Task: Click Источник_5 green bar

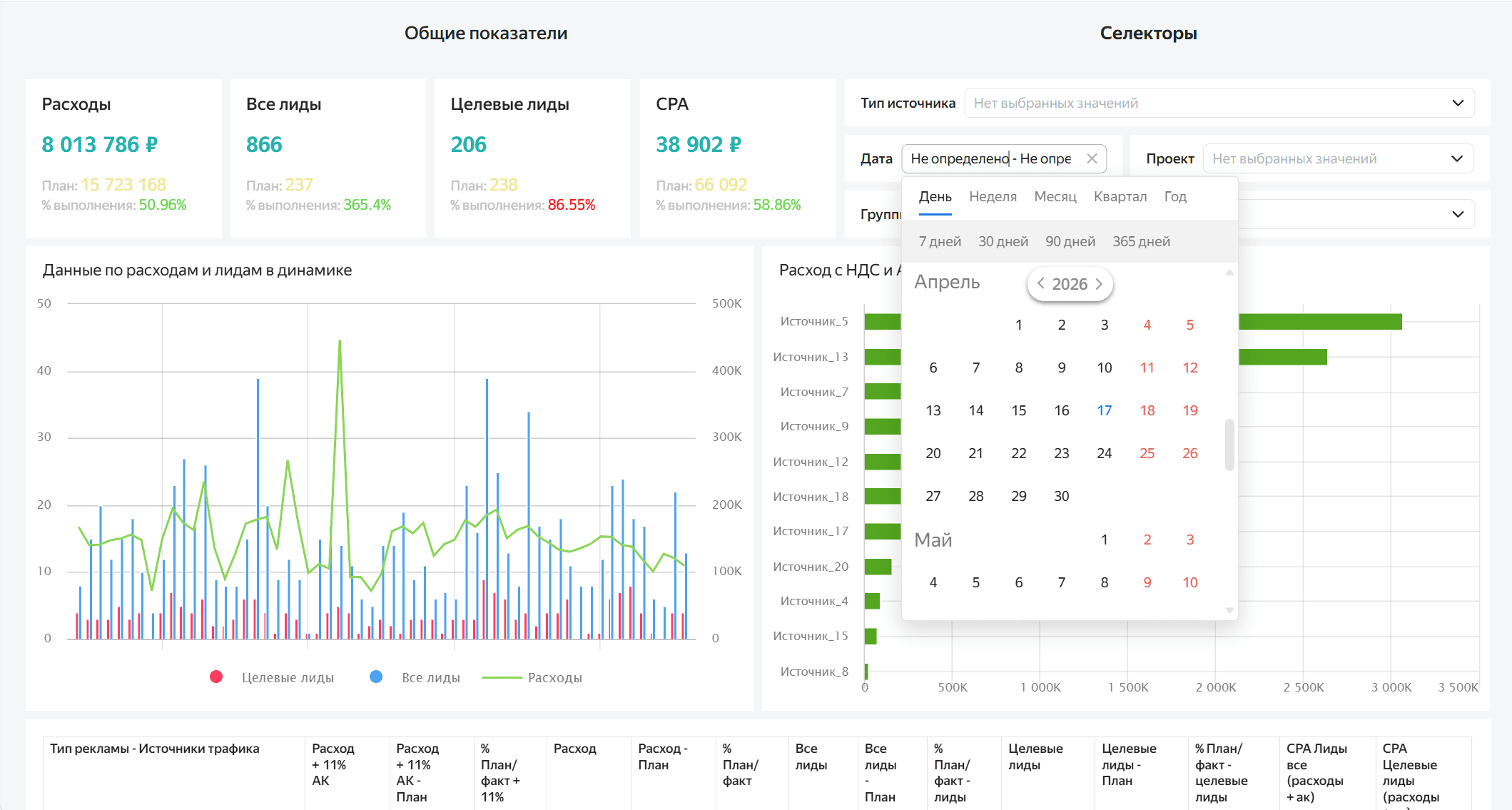Action: [1320, 322]
